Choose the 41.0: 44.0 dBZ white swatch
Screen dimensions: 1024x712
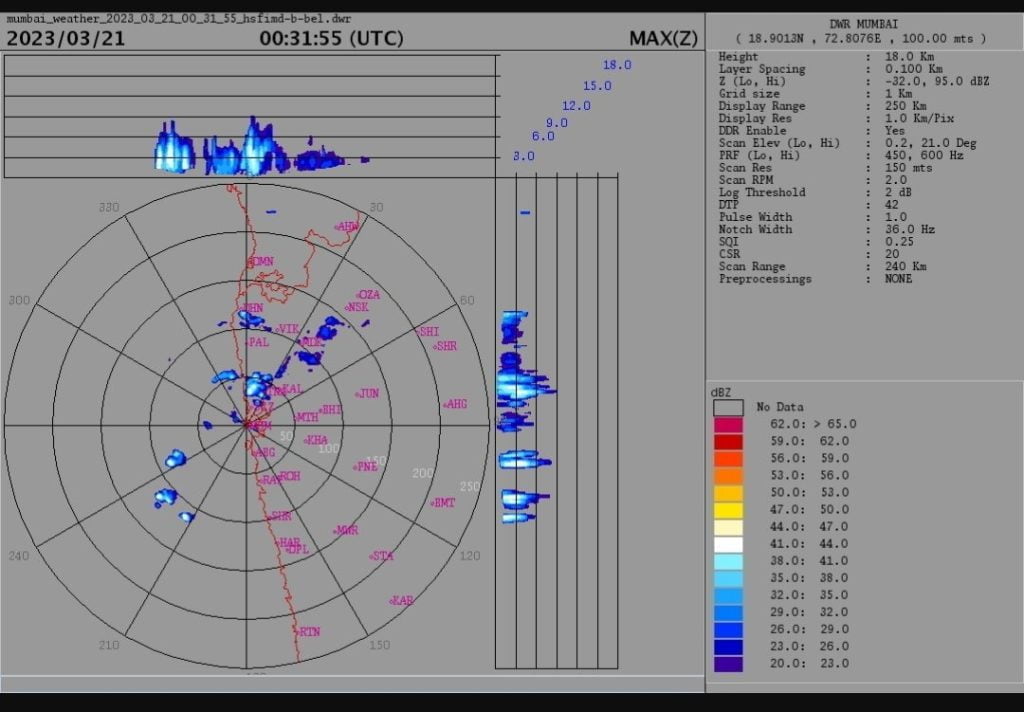pyautogui.click(x=728, y=544)
